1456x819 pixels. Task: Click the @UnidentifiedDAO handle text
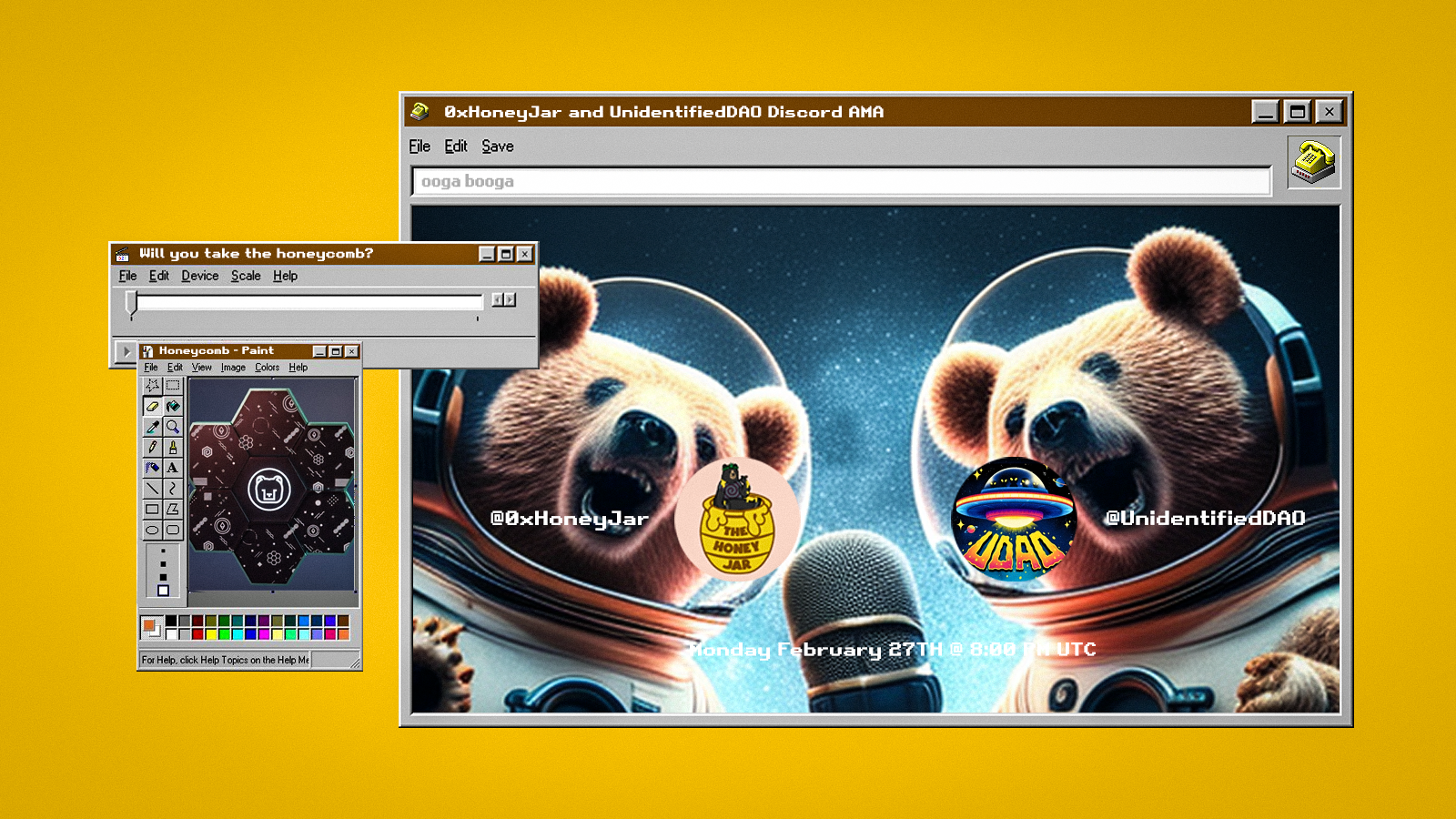click(x=1205, y=518)
